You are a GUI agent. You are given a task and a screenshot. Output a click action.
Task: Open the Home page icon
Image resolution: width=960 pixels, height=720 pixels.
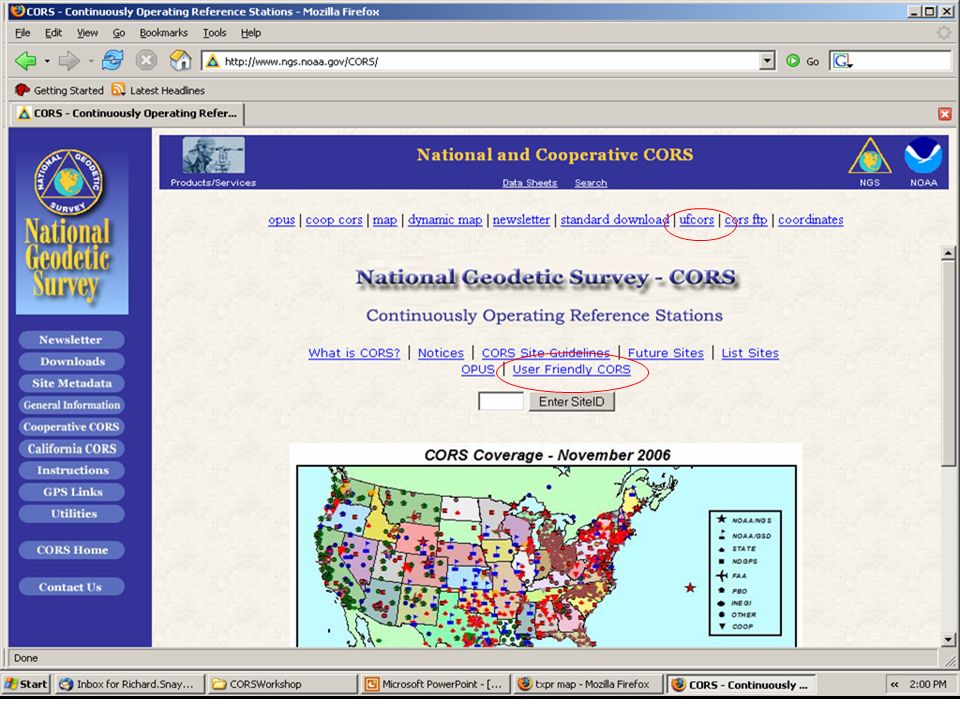pos(180,61)
